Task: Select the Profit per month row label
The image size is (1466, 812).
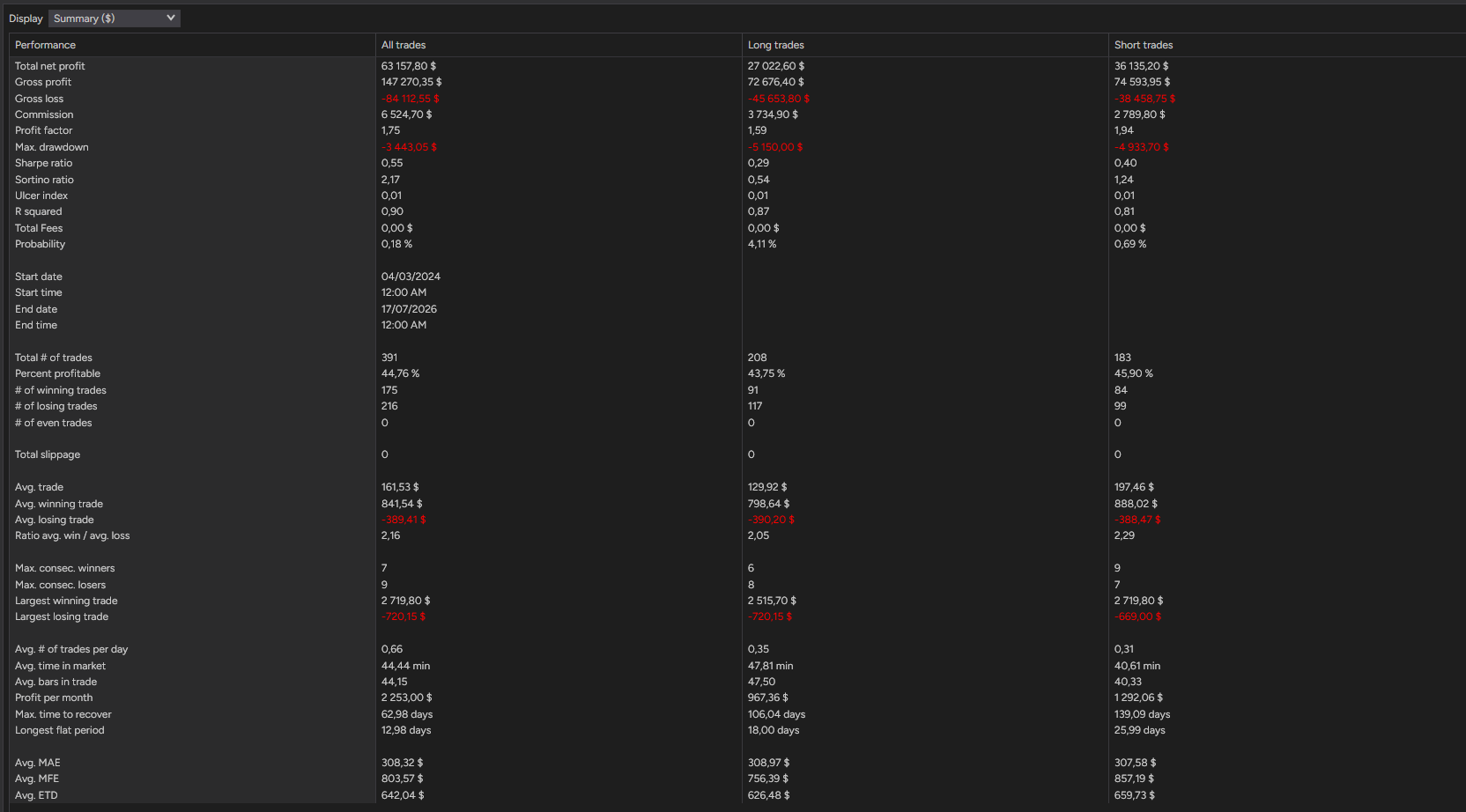Action: tap(54, 698)
